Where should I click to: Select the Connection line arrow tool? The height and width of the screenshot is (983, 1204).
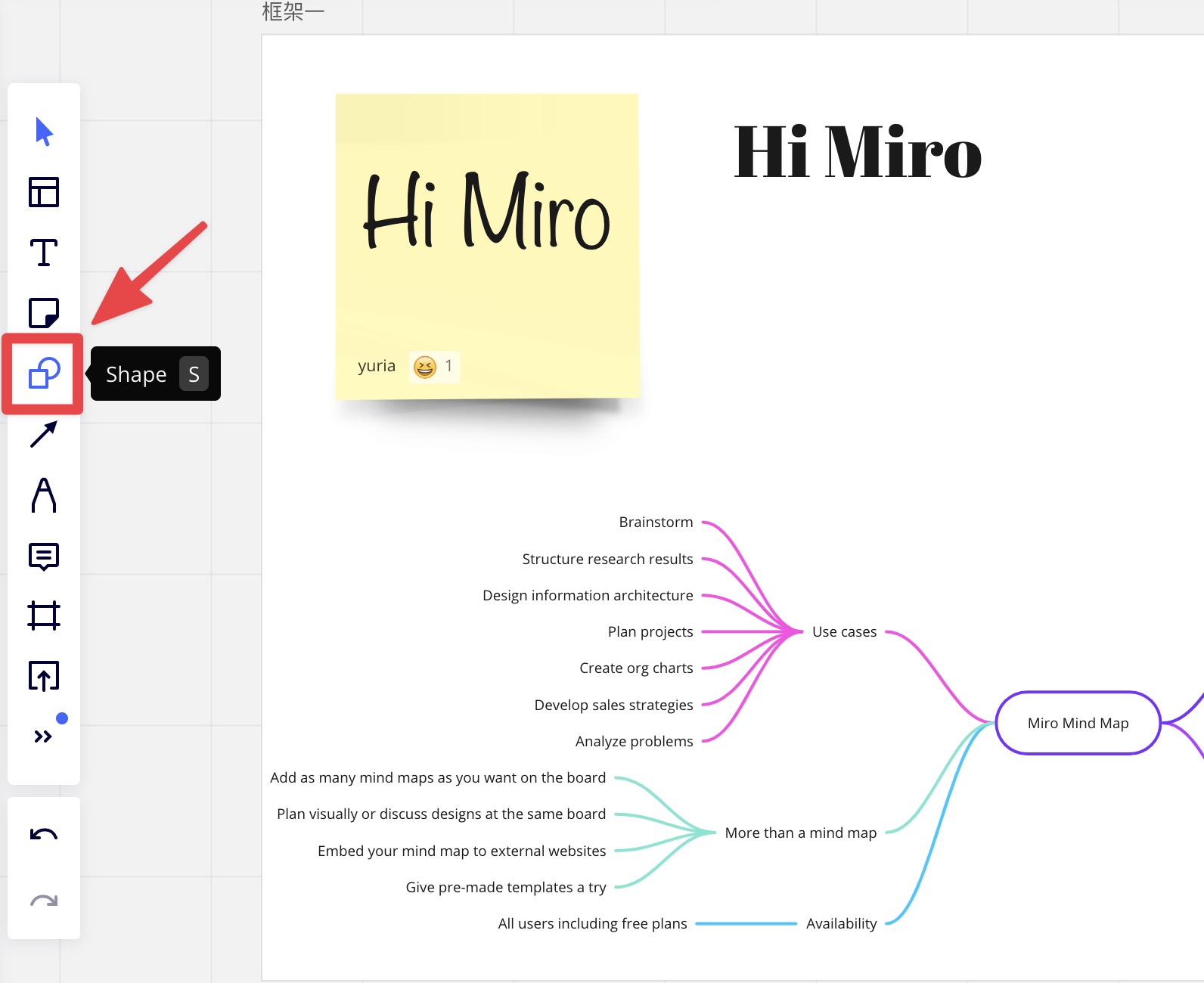tap(44, 434)
